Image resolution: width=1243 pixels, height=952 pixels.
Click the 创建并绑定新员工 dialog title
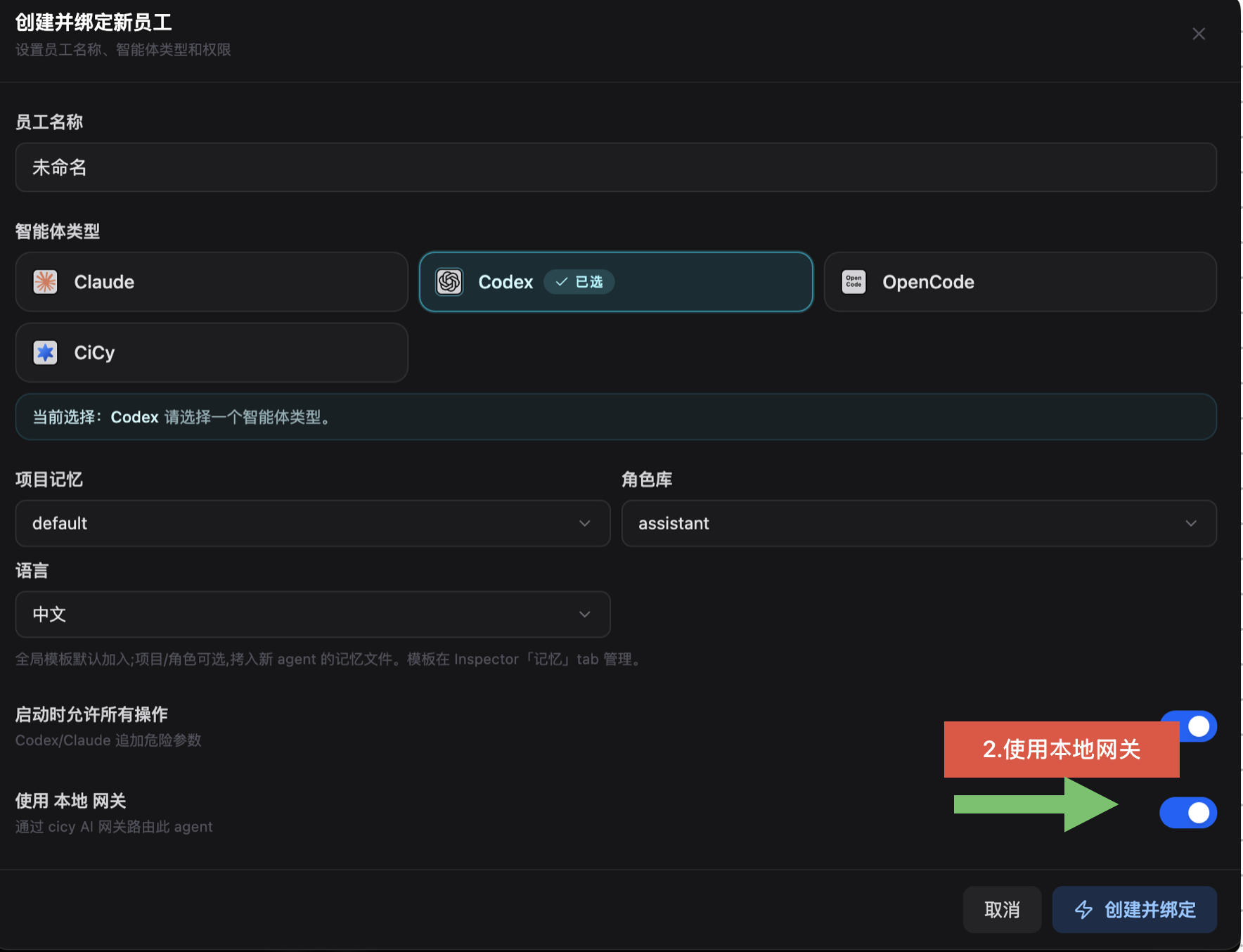pyautogui.click(x=94, y=22)
